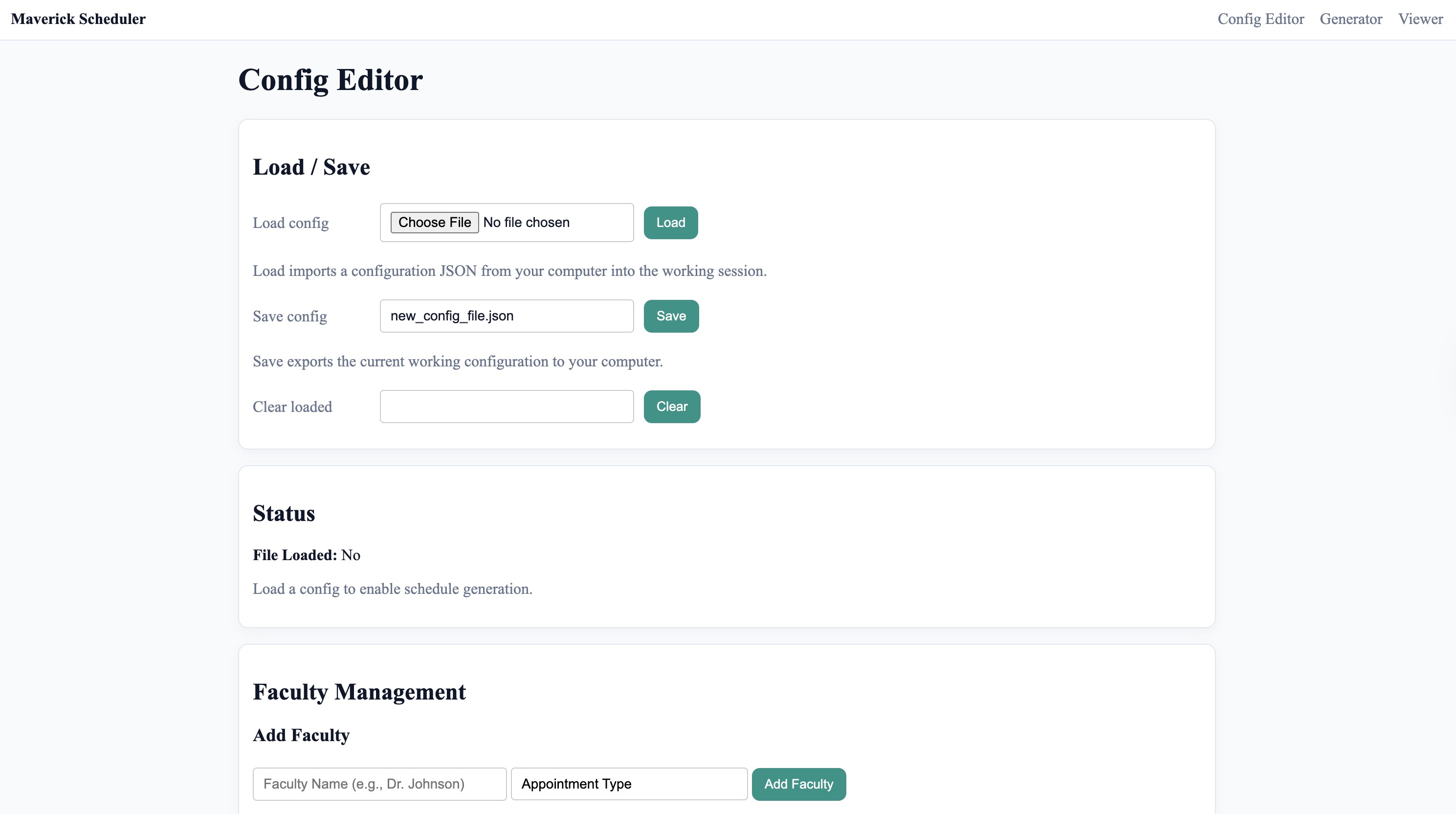This screenshot has width=1456, height=814.
Task: Switch to the Viewer page
Action: pos(1420,19)
